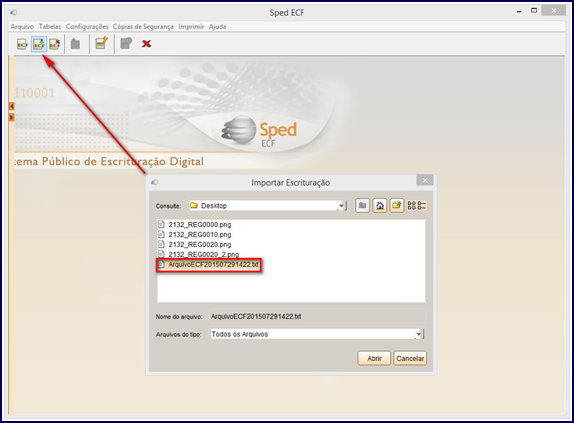Screen dimensions: 574x423
Task: Click the up one level folder icon in dialog
Action: (x=362, y=206)
